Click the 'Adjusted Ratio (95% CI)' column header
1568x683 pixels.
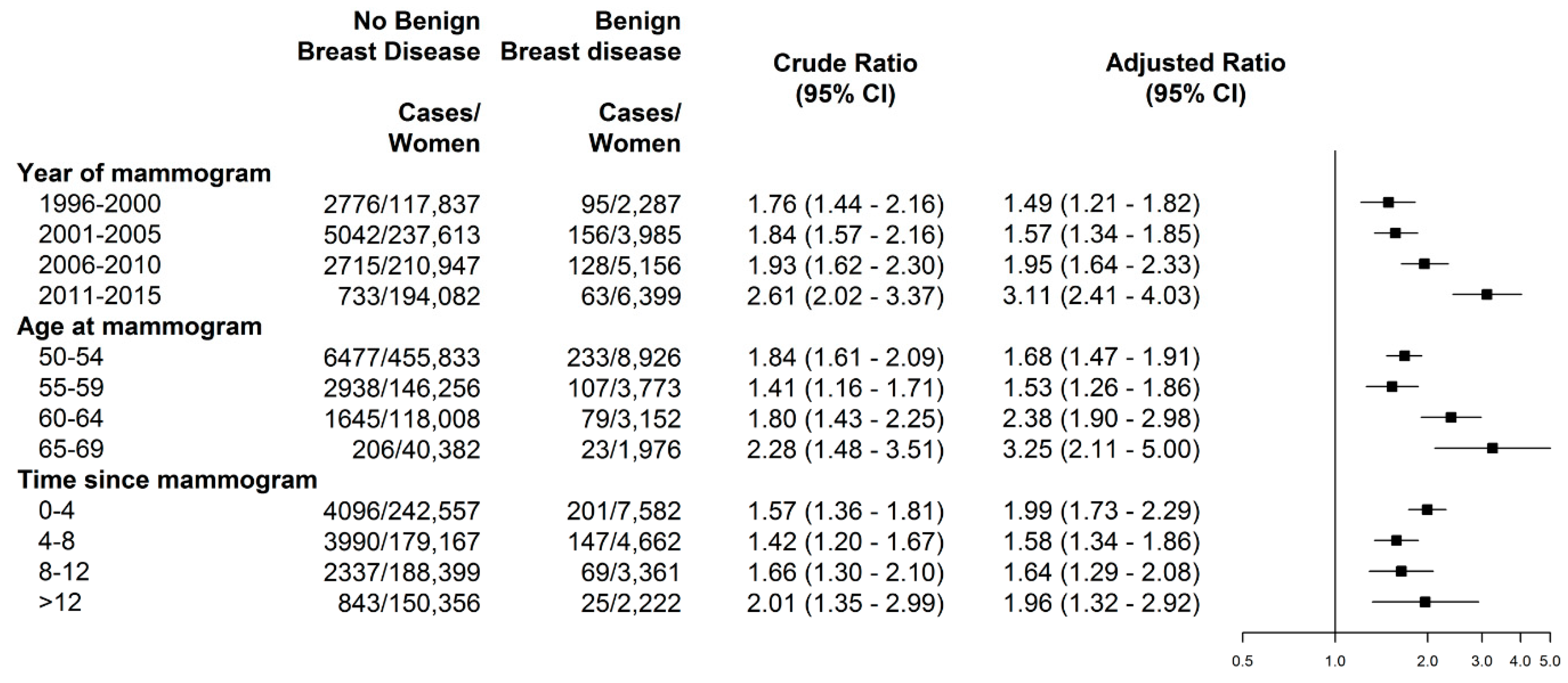1195,79
